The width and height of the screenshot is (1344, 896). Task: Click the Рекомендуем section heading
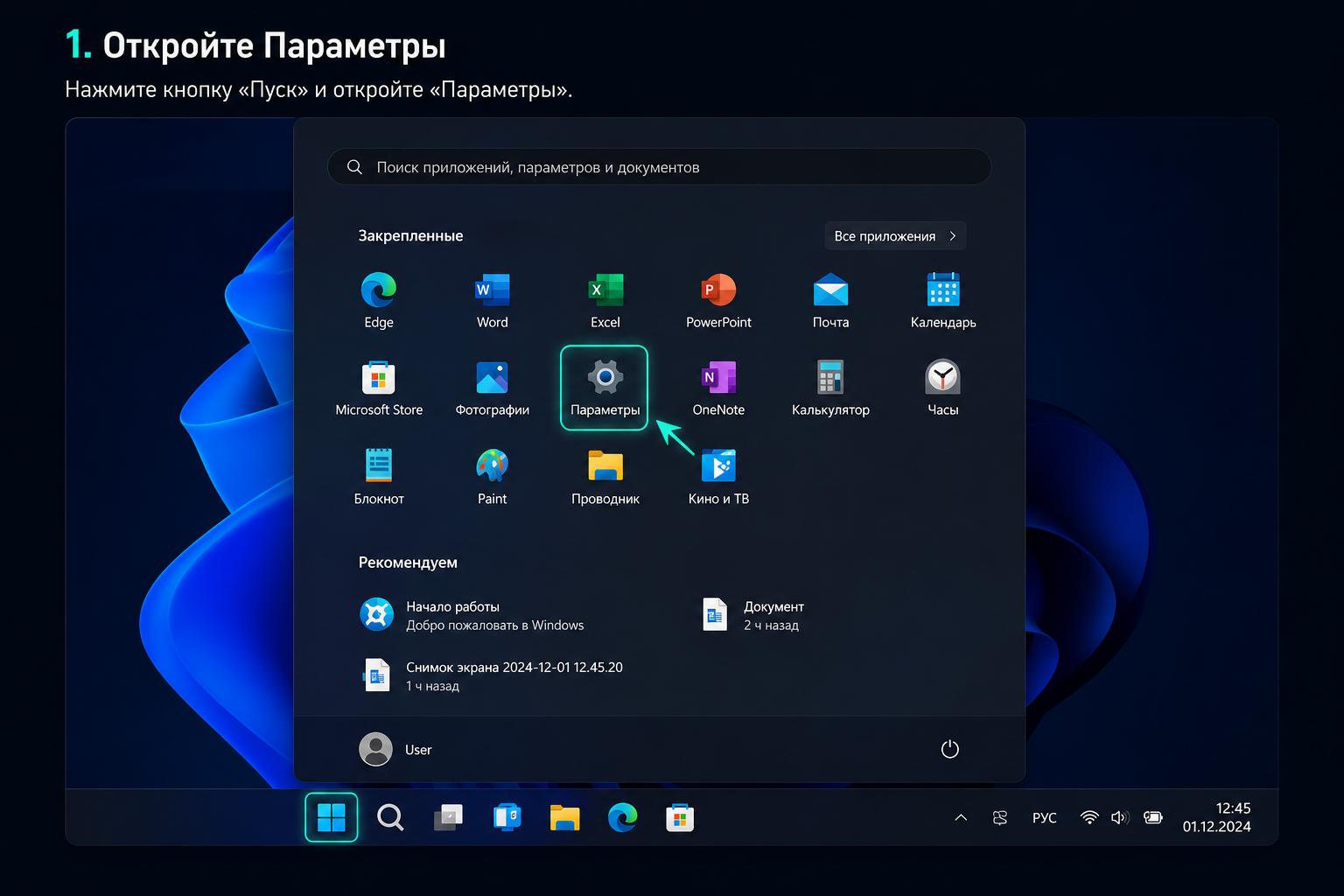(408, 563)
